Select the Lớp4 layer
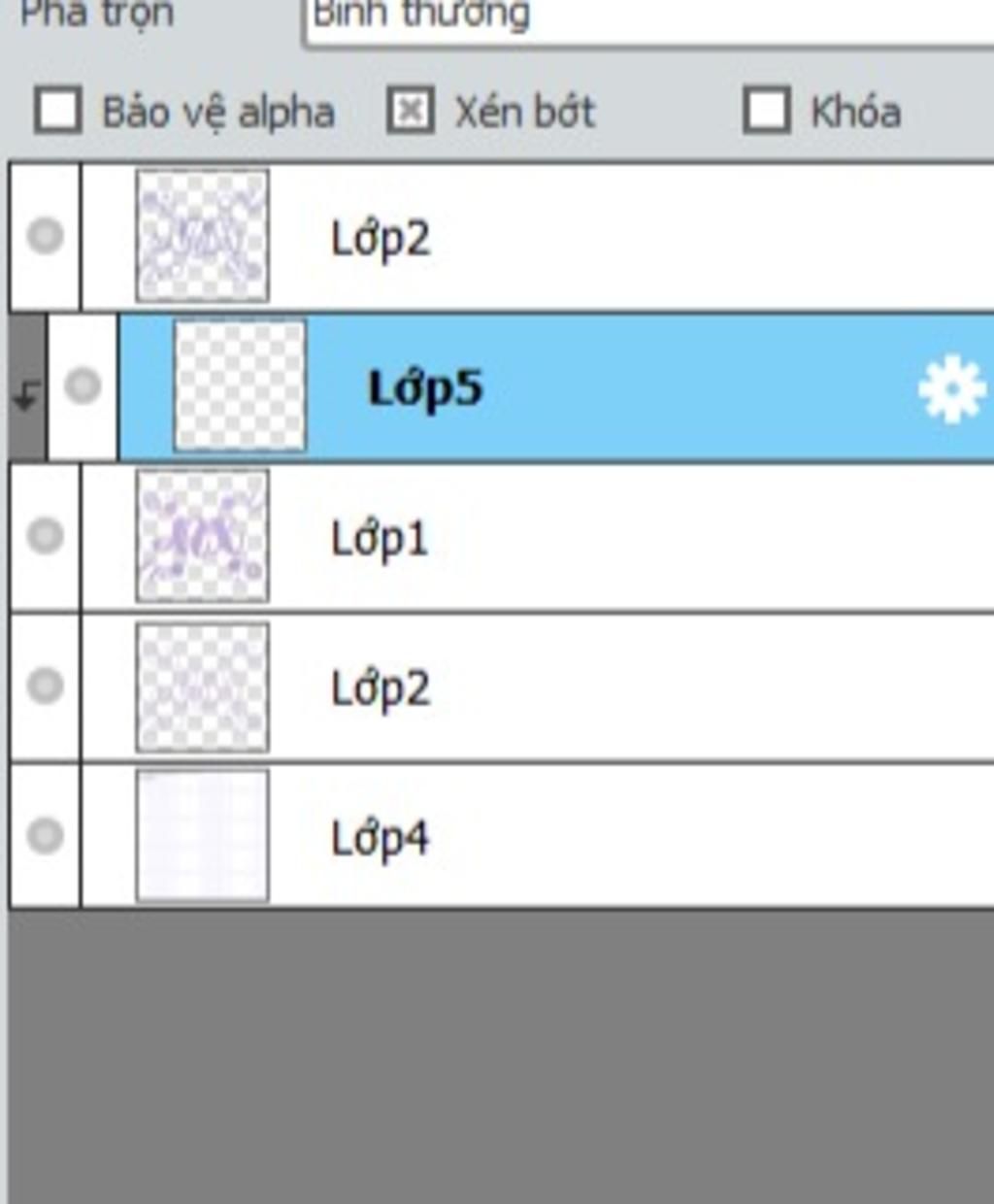The width and height of the screenshot is (994, 1204). tap(380, 839)
